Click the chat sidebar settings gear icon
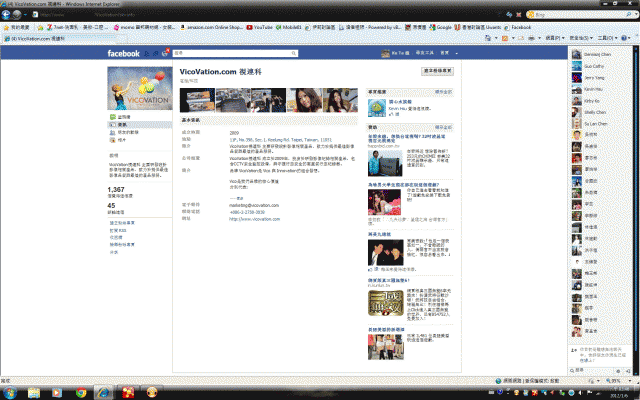 coord(618,371)
